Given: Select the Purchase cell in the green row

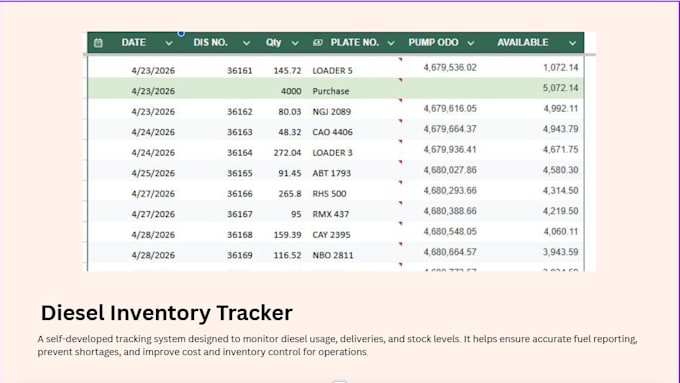Looking at the screenshot, I should (x=331, y=91).
